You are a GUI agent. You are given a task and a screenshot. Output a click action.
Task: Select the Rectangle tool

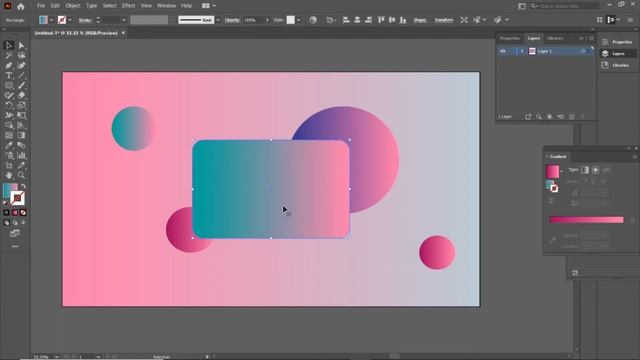pyautogui.click(x=9, y=85)
